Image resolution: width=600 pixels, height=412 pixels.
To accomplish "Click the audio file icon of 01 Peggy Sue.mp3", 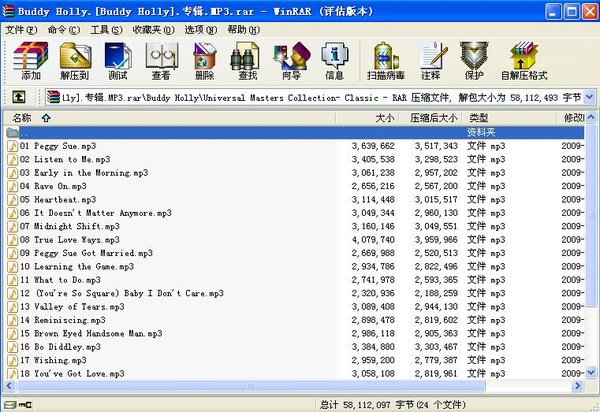I will (13, 146).
